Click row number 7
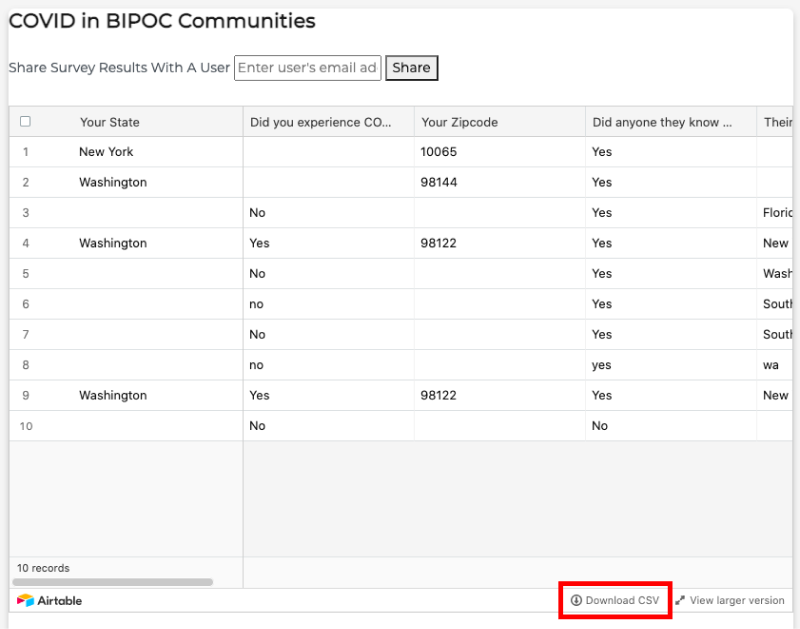Screen dimensions: 800x629 click(x=26, y=335)
